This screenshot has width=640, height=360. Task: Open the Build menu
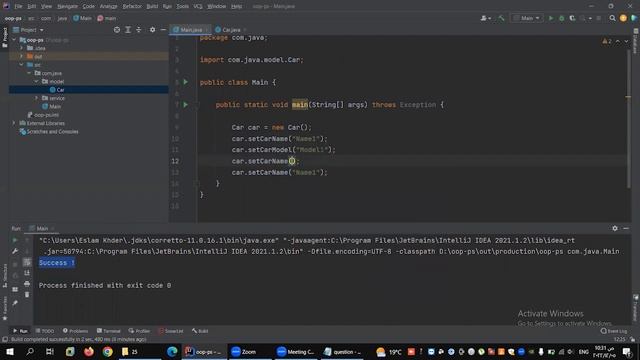(x=152, y=6)
